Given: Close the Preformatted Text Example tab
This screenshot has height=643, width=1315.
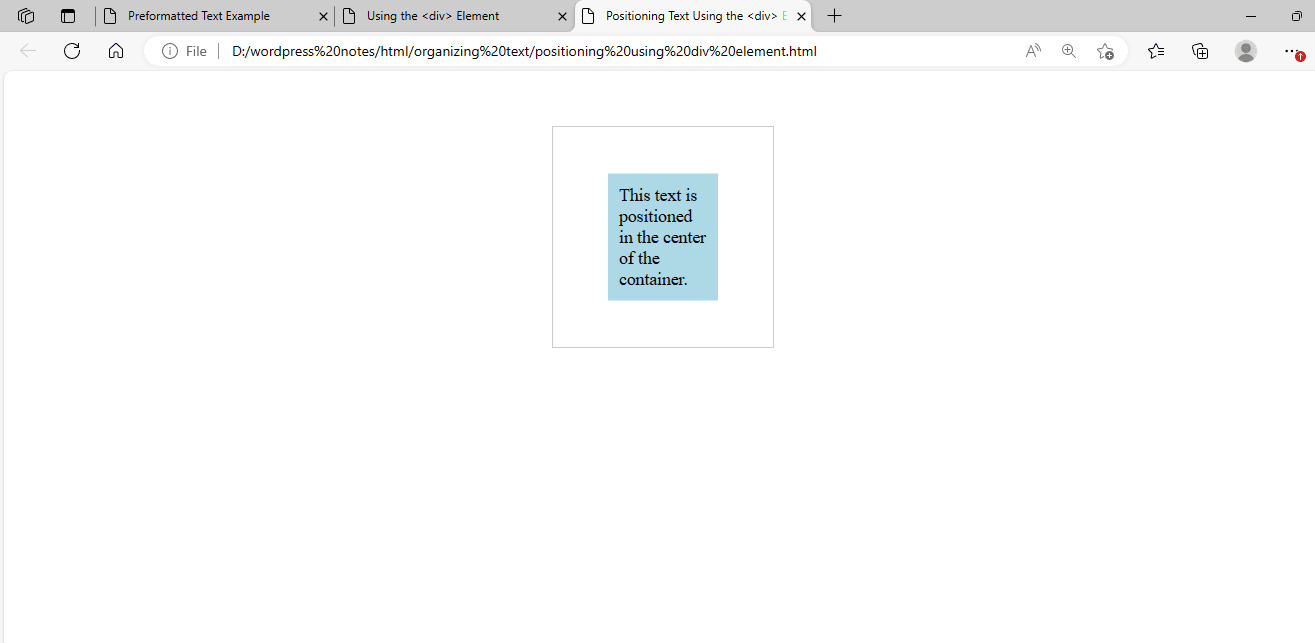Looking at the screenshot, I should click(x=323, y=17).
